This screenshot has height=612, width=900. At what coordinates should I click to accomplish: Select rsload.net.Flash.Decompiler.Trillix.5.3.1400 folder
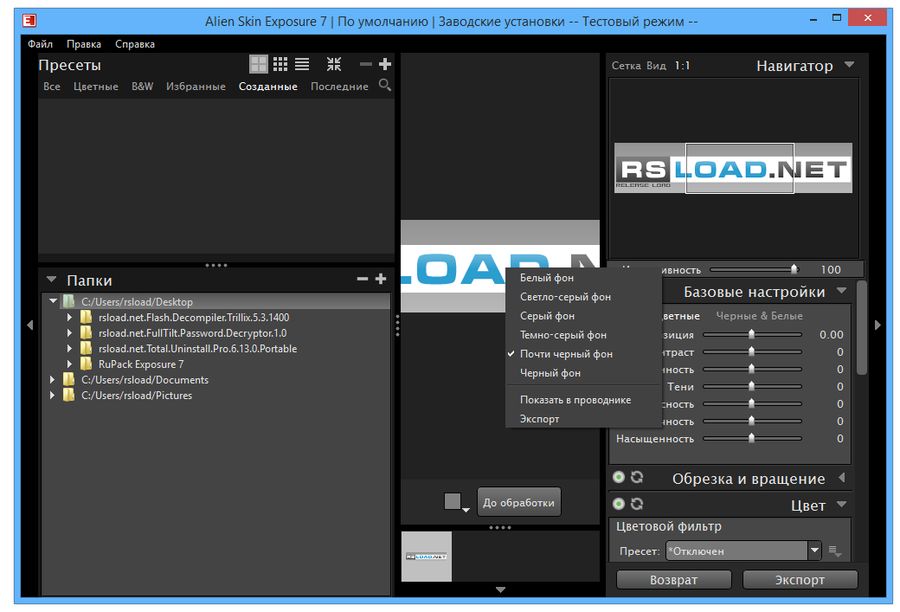coord(193,317)
